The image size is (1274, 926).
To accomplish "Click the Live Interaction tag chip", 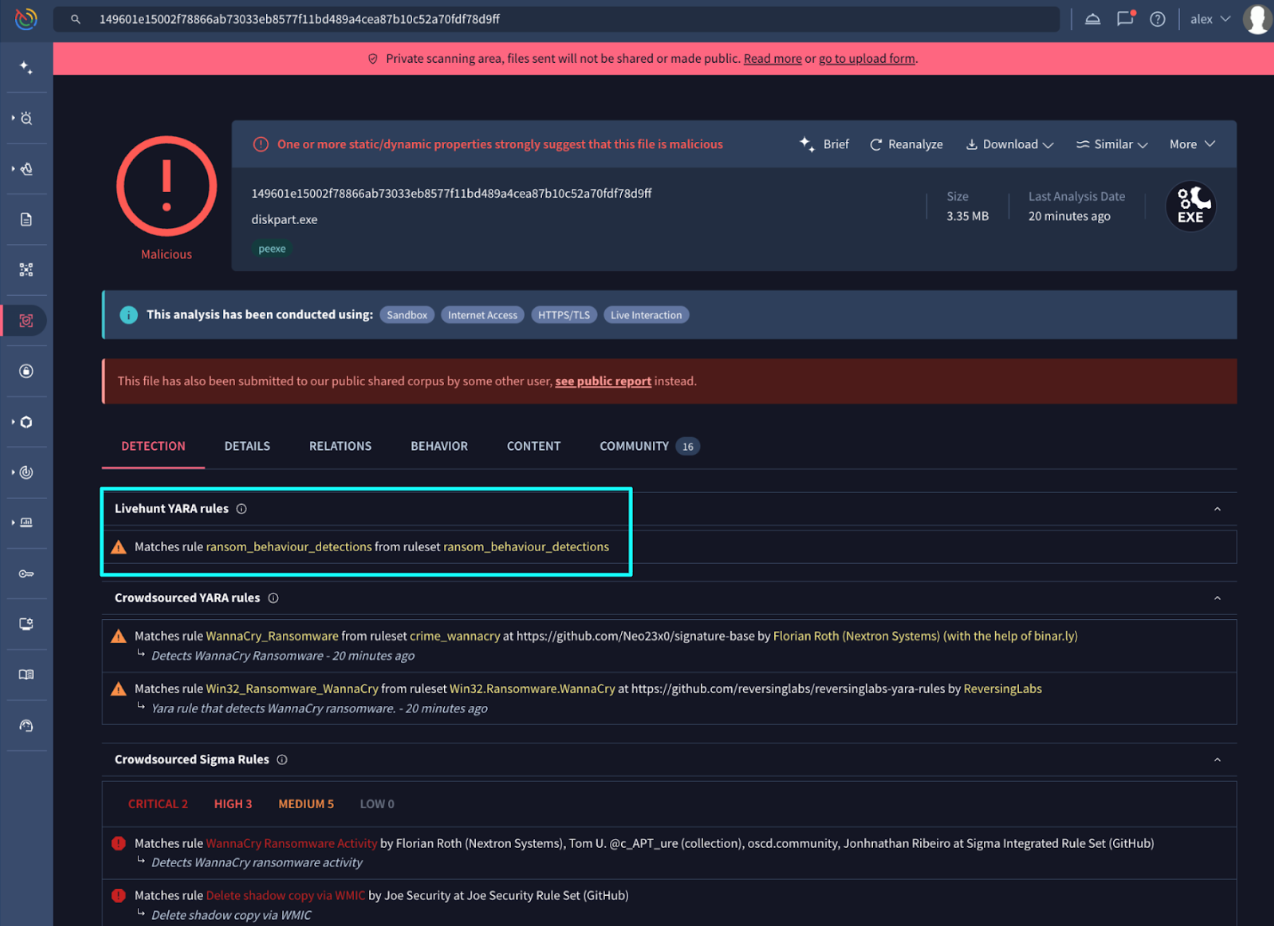I will [x=646, y=315].
